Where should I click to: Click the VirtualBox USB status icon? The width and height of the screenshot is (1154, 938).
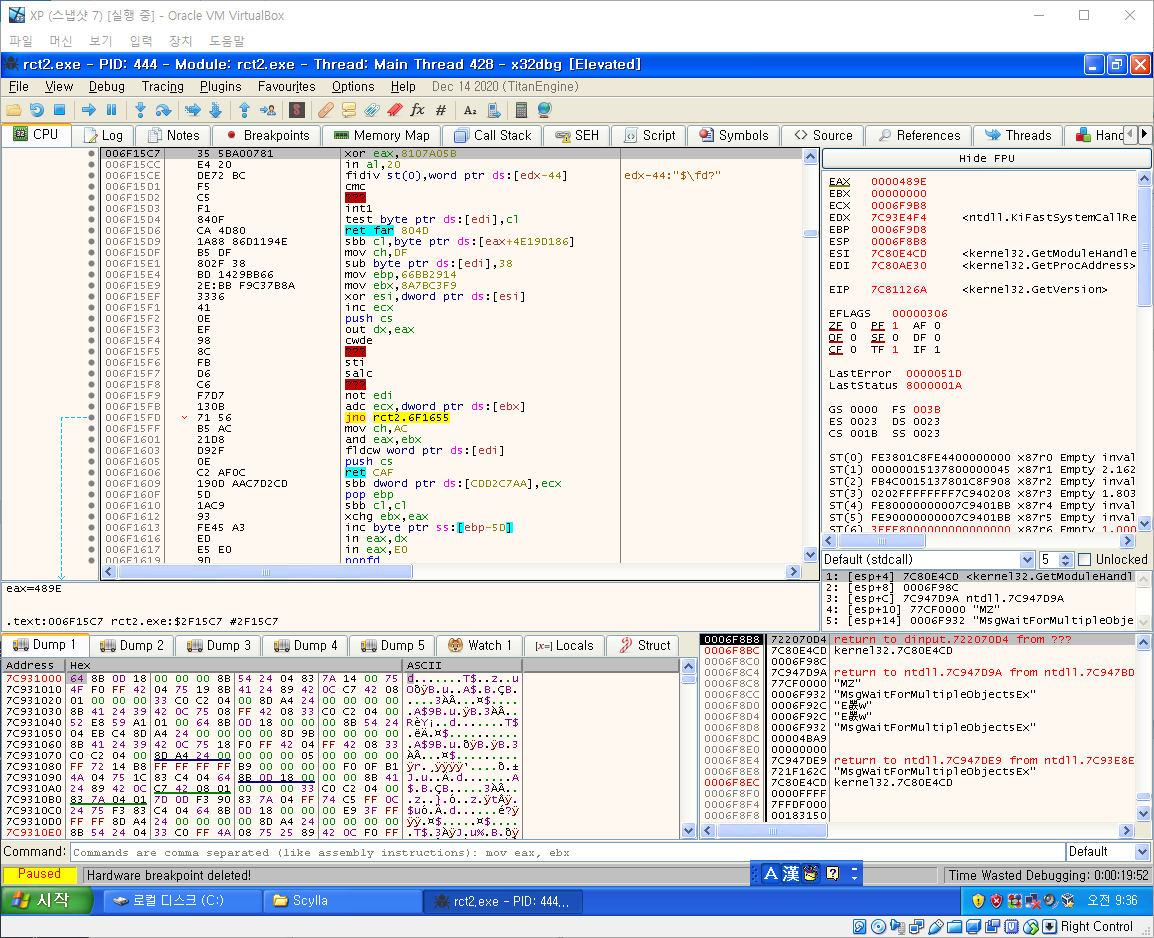(x=935, y=927)
